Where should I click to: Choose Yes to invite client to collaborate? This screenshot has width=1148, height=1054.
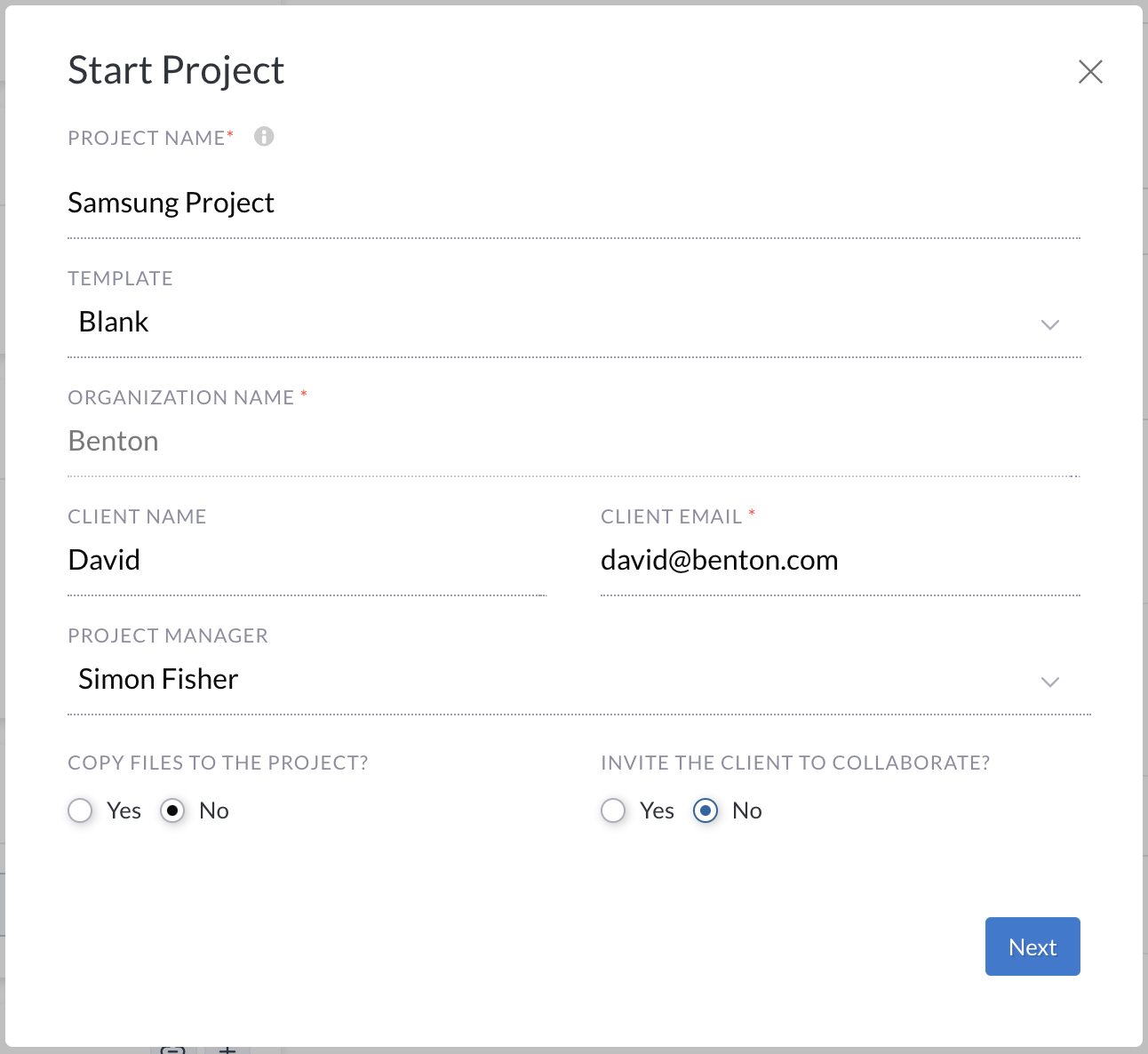pos(613,810)
